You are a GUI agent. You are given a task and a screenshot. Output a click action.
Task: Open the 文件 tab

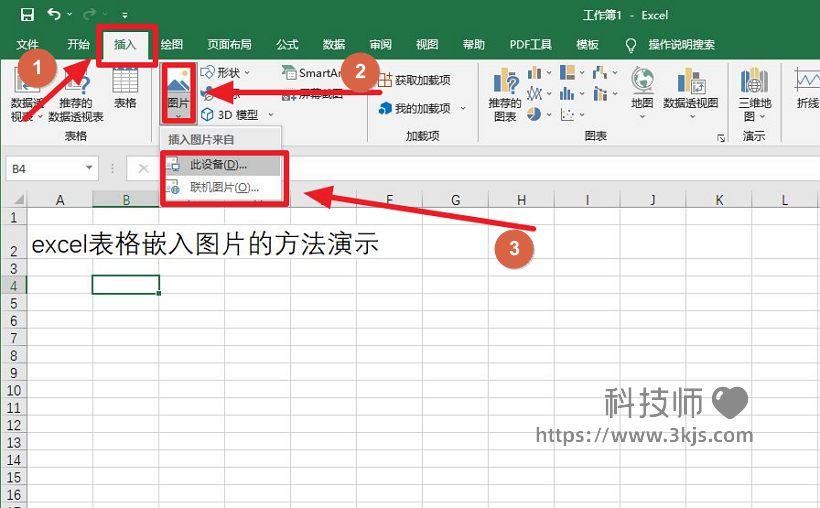pyautogui.click(x=27, y=44)
